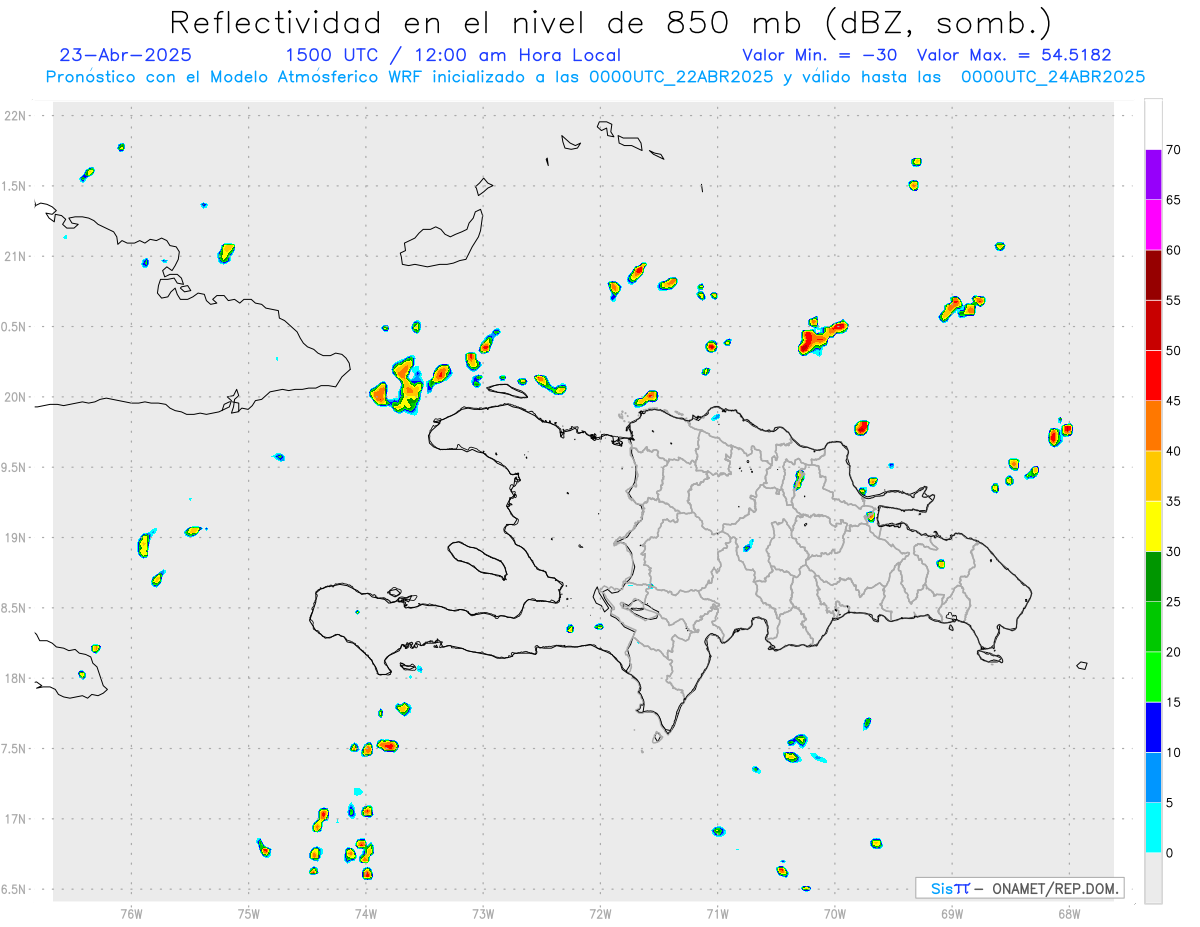Viewport: 1200px width, 927px height.
Task: Pick the yellow 30–35 dBZ color bar segment
Action: pyautogui.click(x=1153, y=526)
